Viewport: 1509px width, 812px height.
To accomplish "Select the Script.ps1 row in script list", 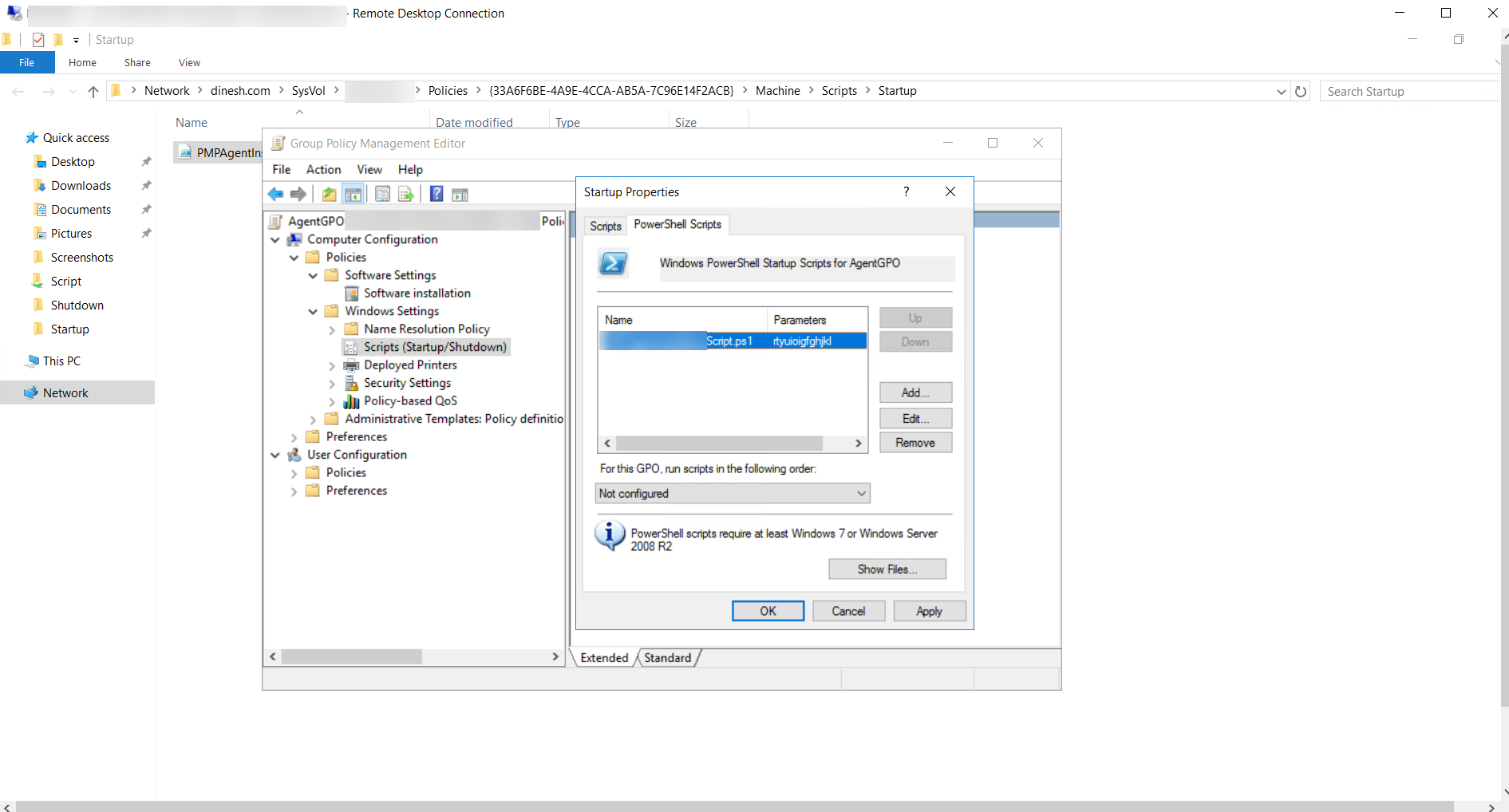I will tap(733, 341).
